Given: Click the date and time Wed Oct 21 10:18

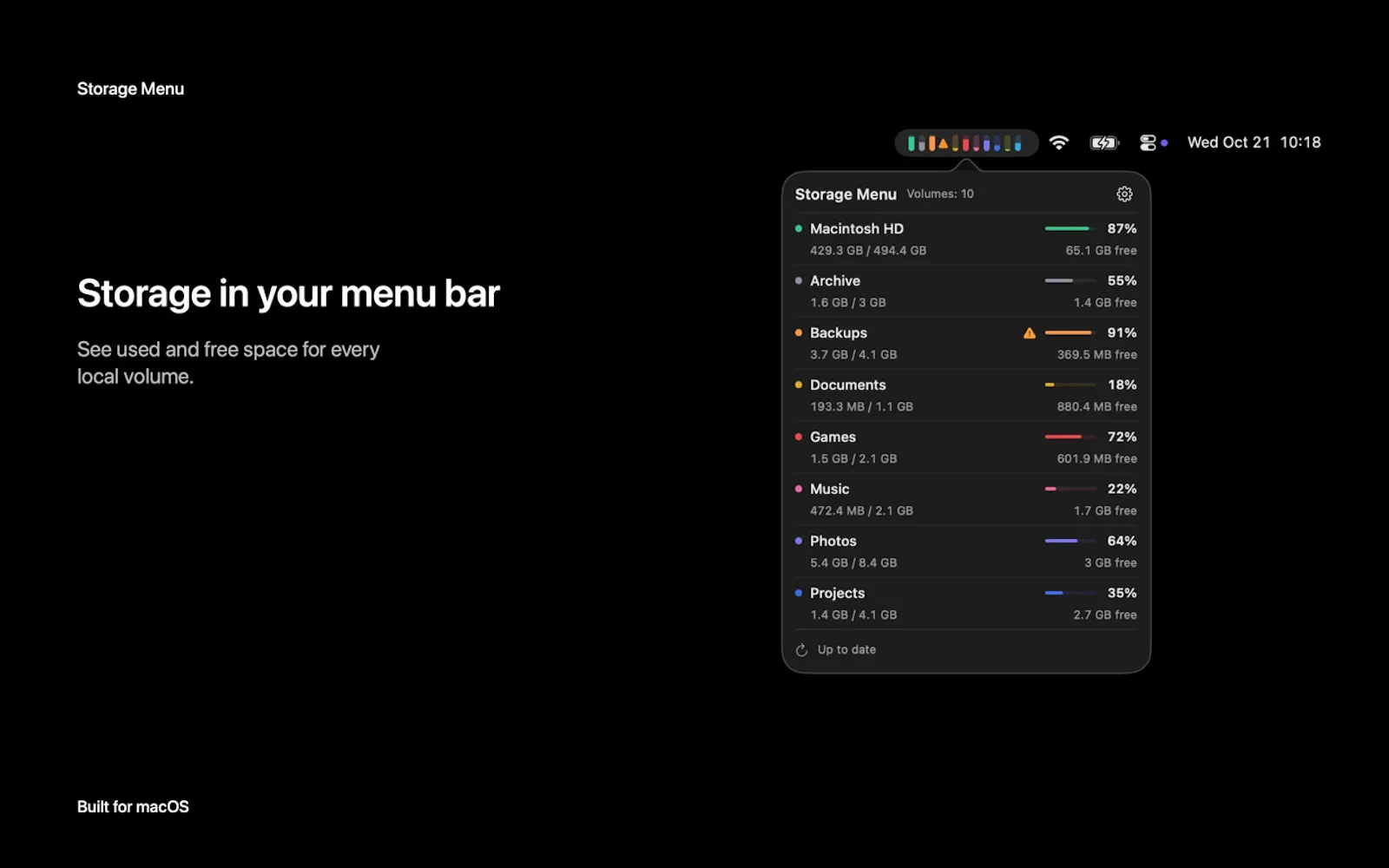Looking at the screenshot, I should point(1254,142).
